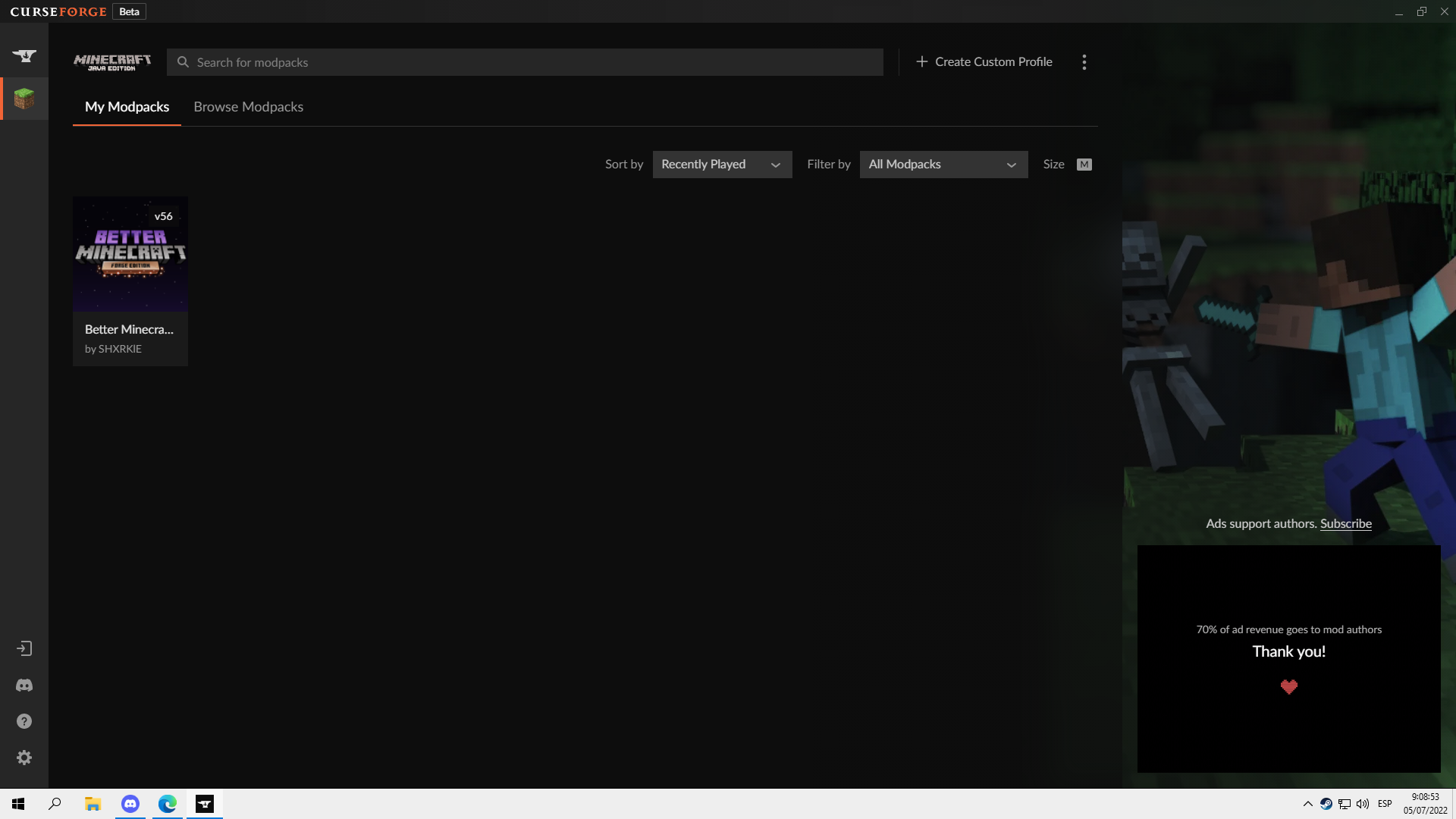
Task: Open CurseForge home anvil icon
Action: coord(24,55)
